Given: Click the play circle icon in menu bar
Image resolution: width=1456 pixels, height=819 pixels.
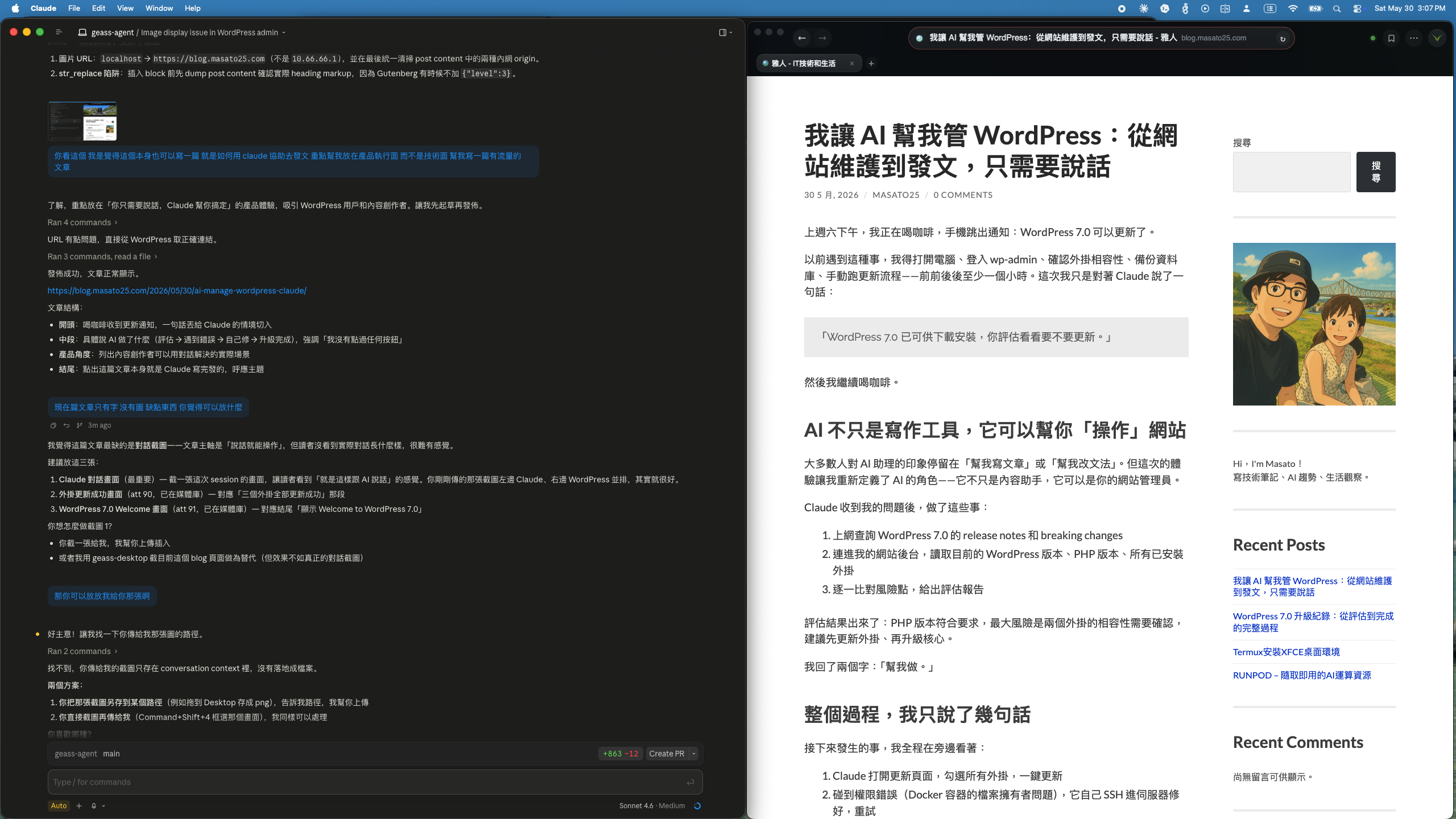Looking at the screenshot, I should pyautogui.click(x=1205, y=9).
